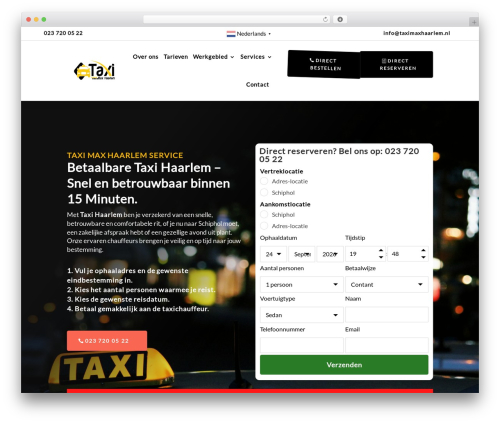This screenshot has width=500, height=423.
Task: Click the Taxi Max Haarlem Service text
Action: [x=125, y=155]
